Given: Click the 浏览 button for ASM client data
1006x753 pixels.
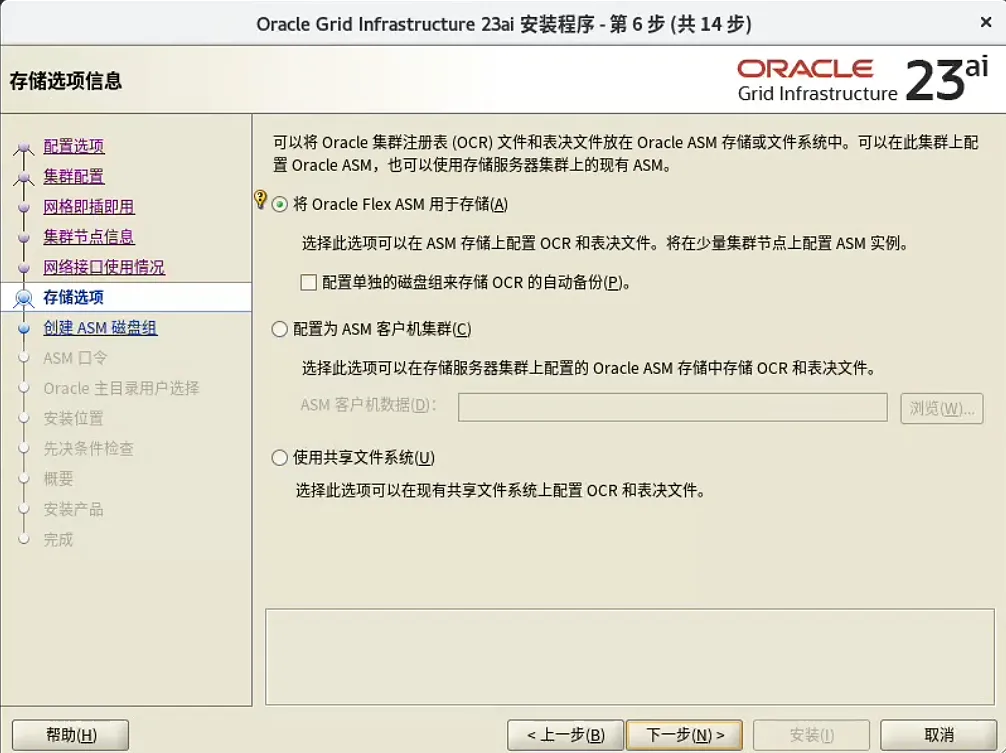Looking at the screenshot, I should click(941, 407).
